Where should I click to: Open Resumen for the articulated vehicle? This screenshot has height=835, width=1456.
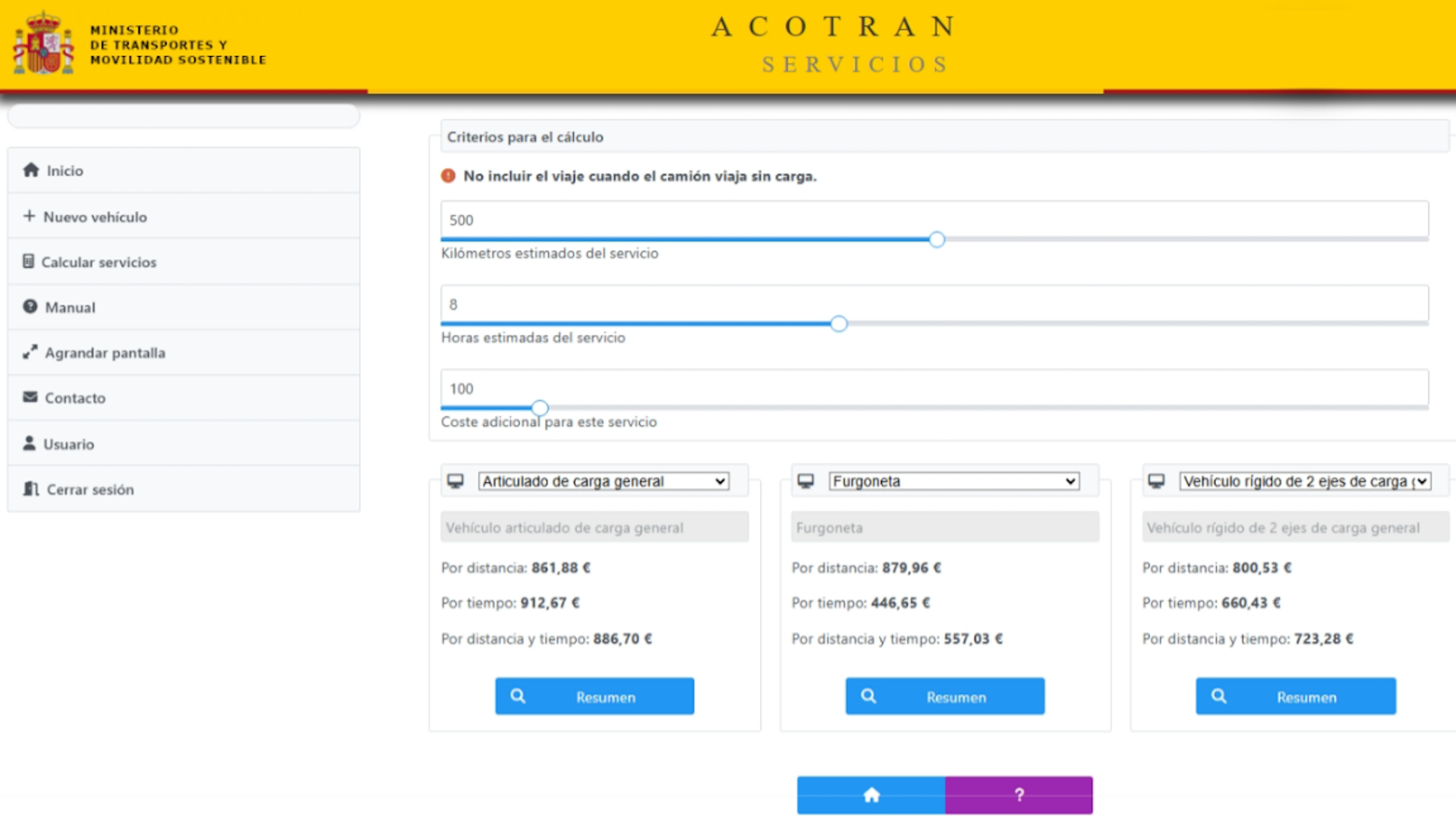594,696
